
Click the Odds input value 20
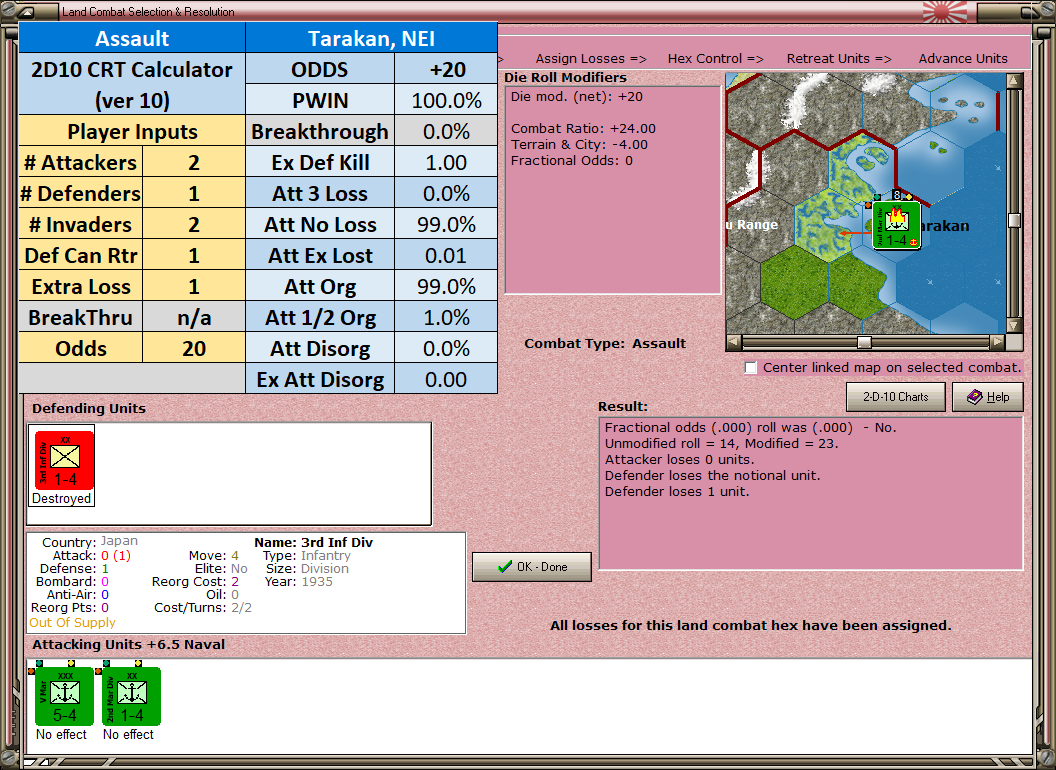[x=194, y=348]
